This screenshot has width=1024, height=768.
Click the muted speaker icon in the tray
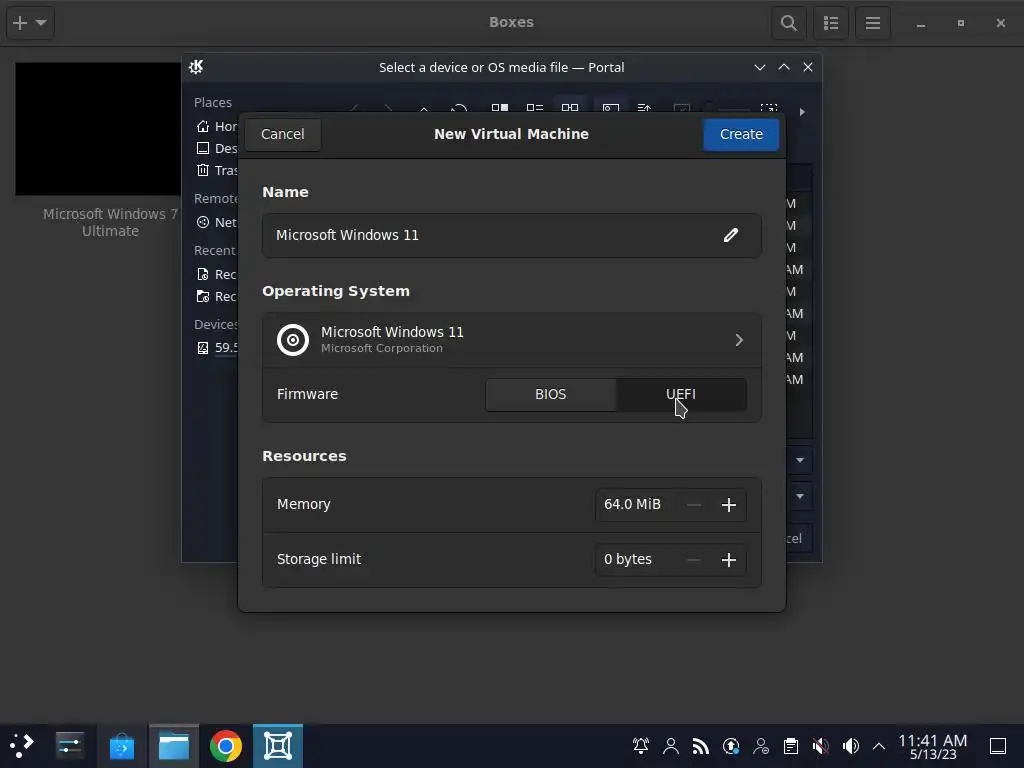(821, 746)
